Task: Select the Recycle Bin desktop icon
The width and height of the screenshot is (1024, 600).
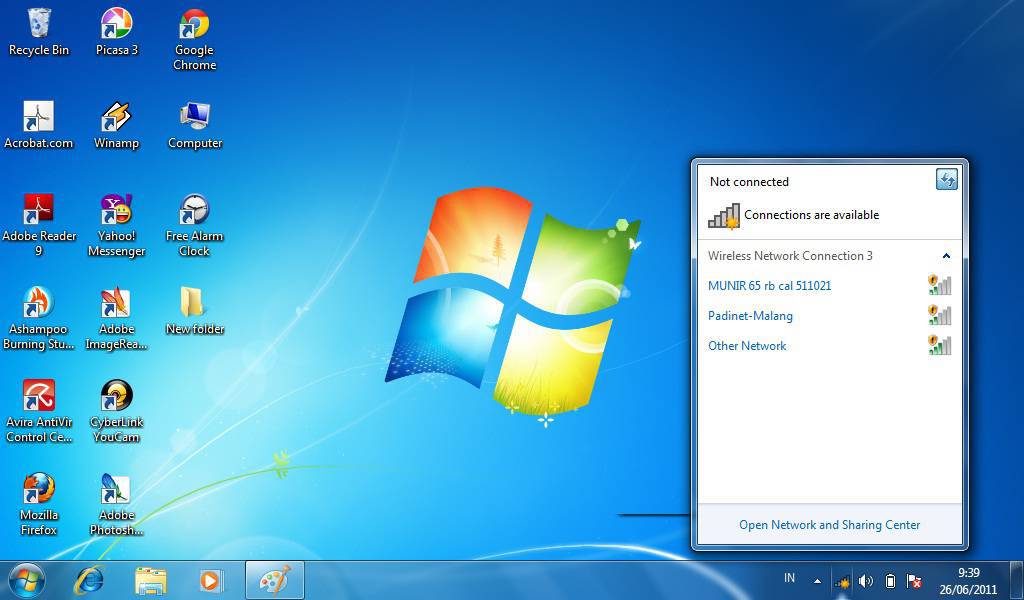Action: (x=39, y=33)
